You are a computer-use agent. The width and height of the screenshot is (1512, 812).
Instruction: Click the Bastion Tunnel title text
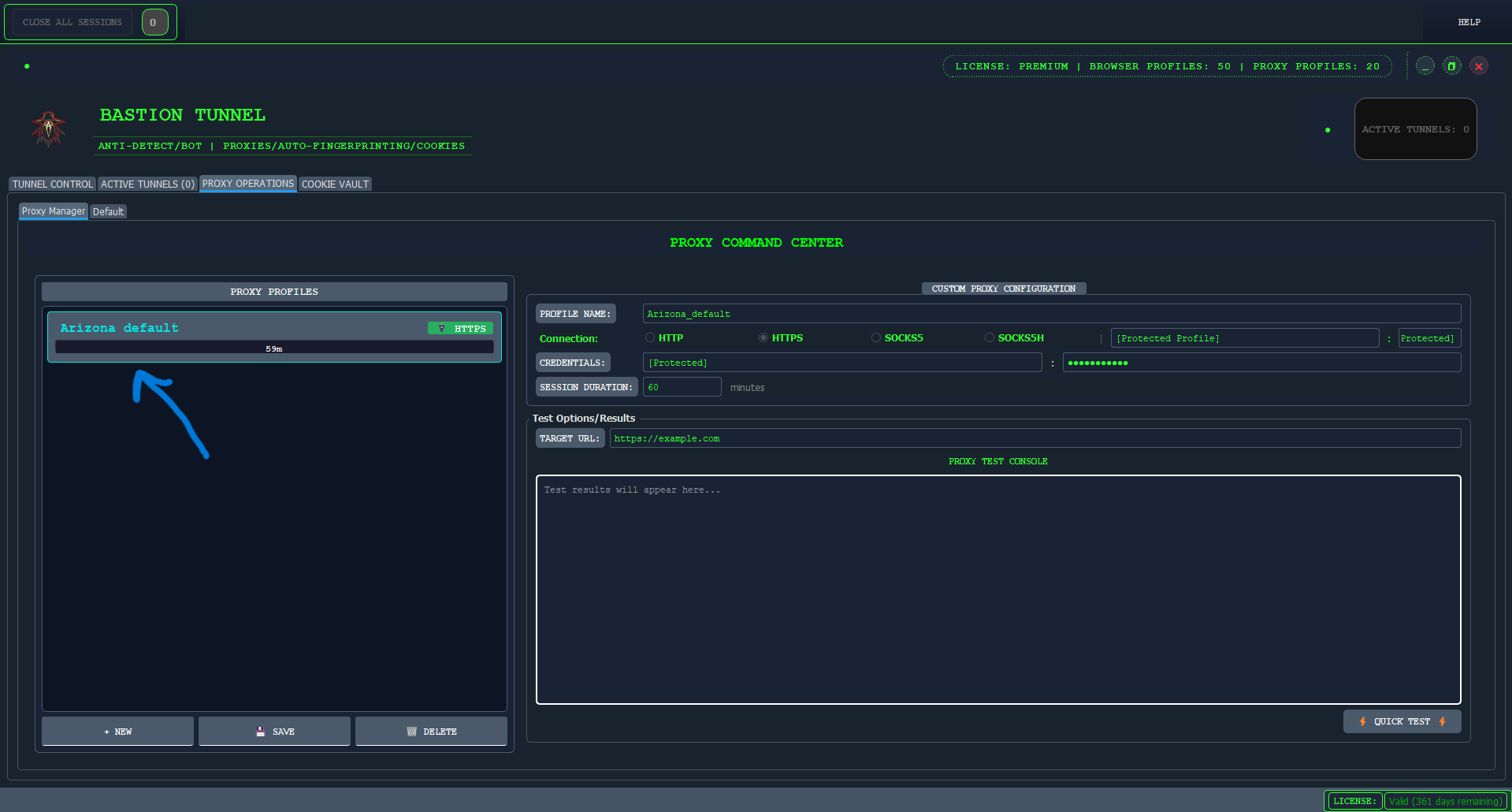pos(183,115)
